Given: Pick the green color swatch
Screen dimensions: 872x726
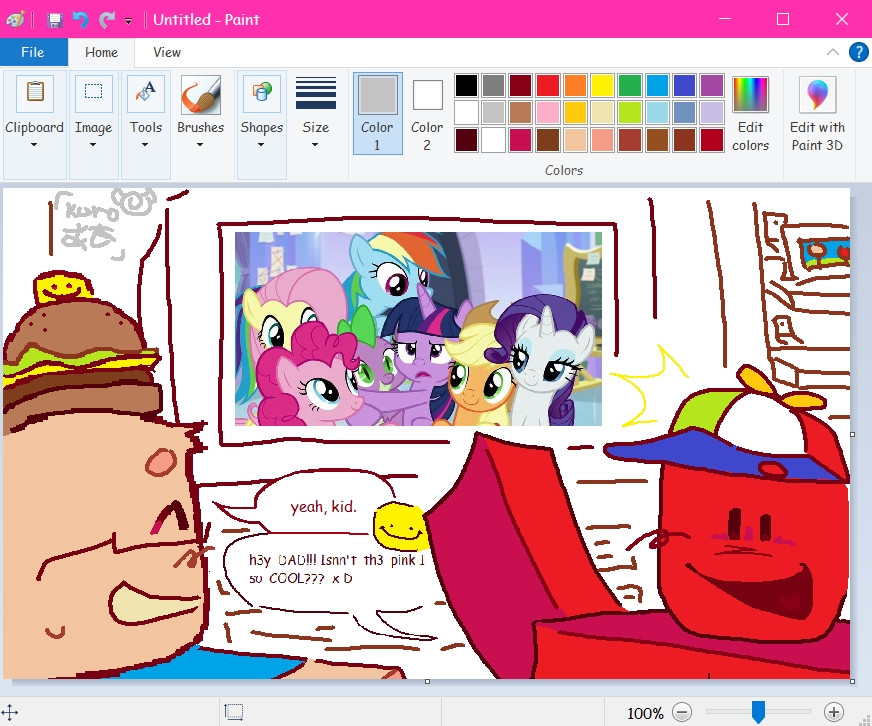Looking at the screenshot, I should tap(630, 86).
